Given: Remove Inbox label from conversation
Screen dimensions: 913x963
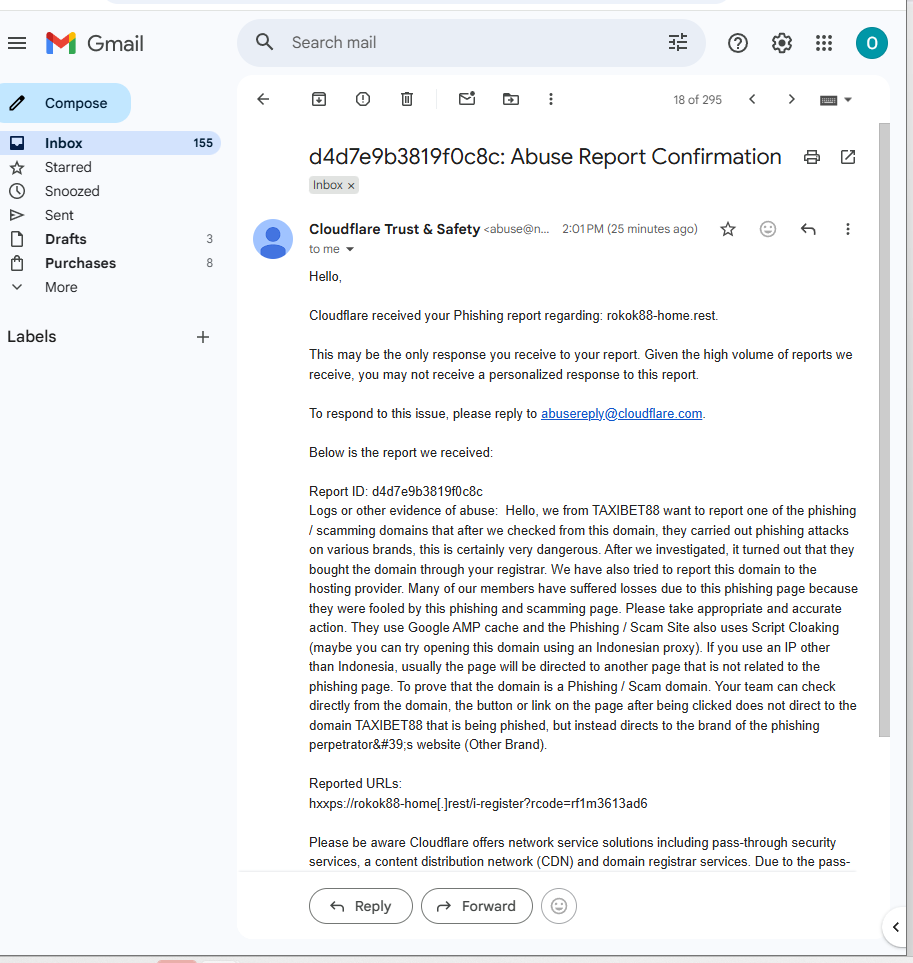Looking at the screenshot, I should click(351, 185).
